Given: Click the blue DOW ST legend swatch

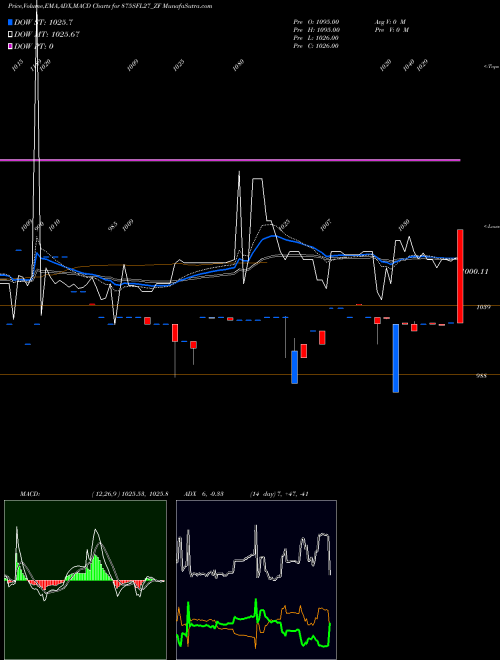Looking at the screenshot, I should point(10,22).
